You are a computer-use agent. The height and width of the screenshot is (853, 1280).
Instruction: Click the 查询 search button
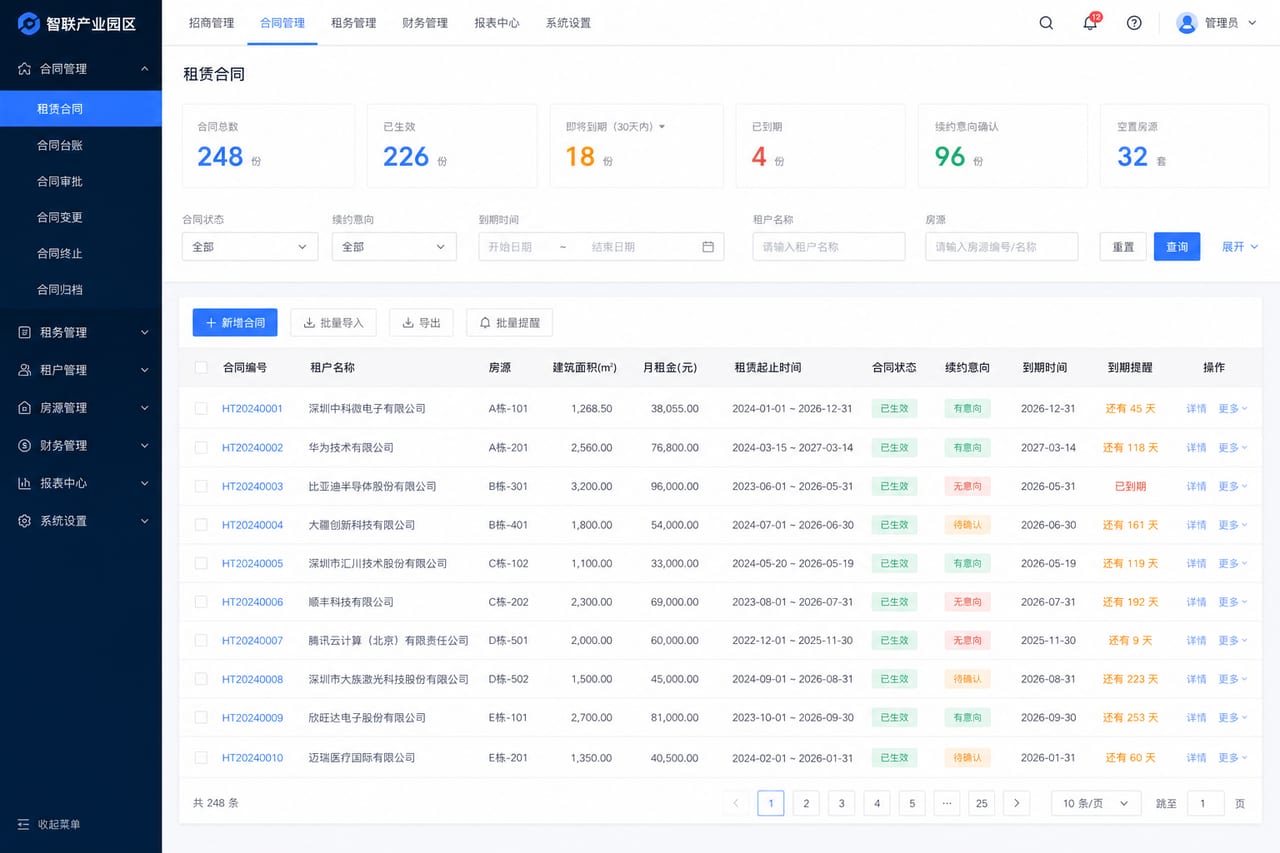pyautogui.click(x=1177, y=247)
